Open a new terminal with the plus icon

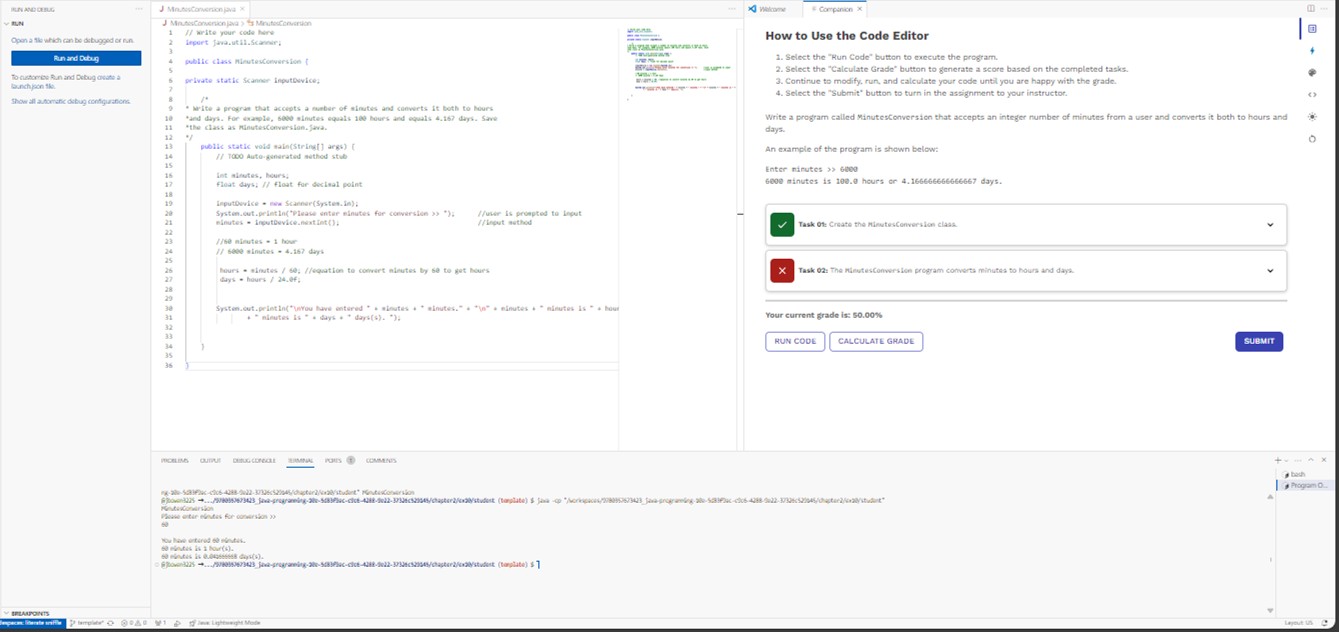coord(1278,460)
